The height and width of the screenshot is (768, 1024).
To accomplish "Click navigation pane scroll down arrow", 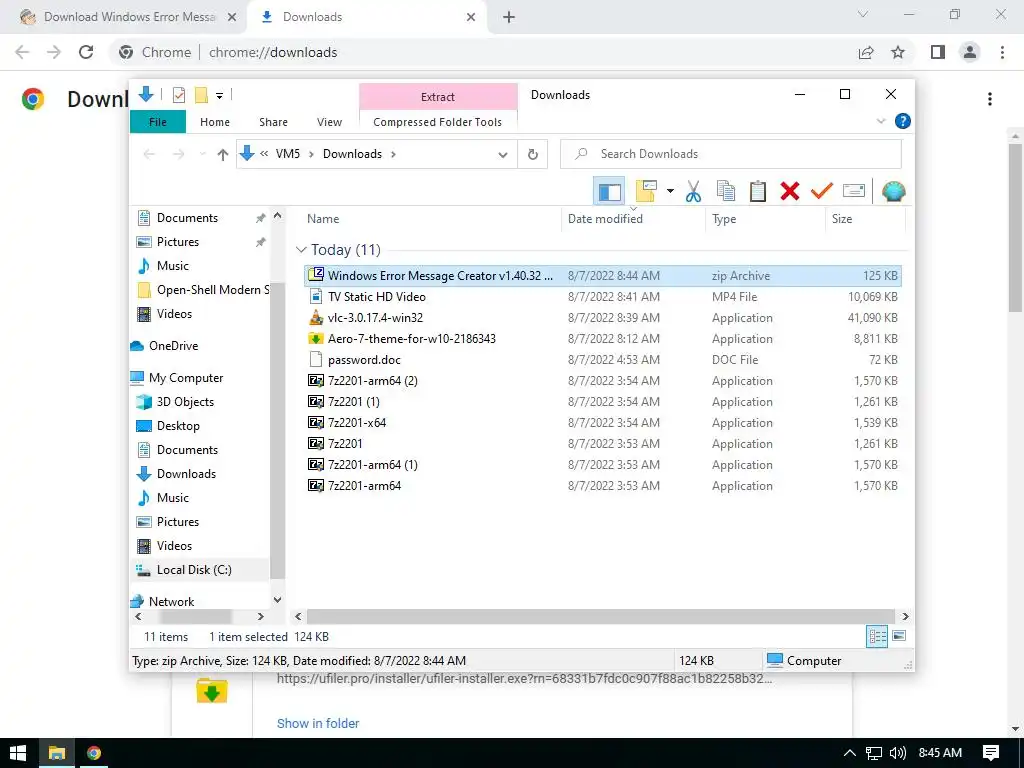I will point(278,600).
